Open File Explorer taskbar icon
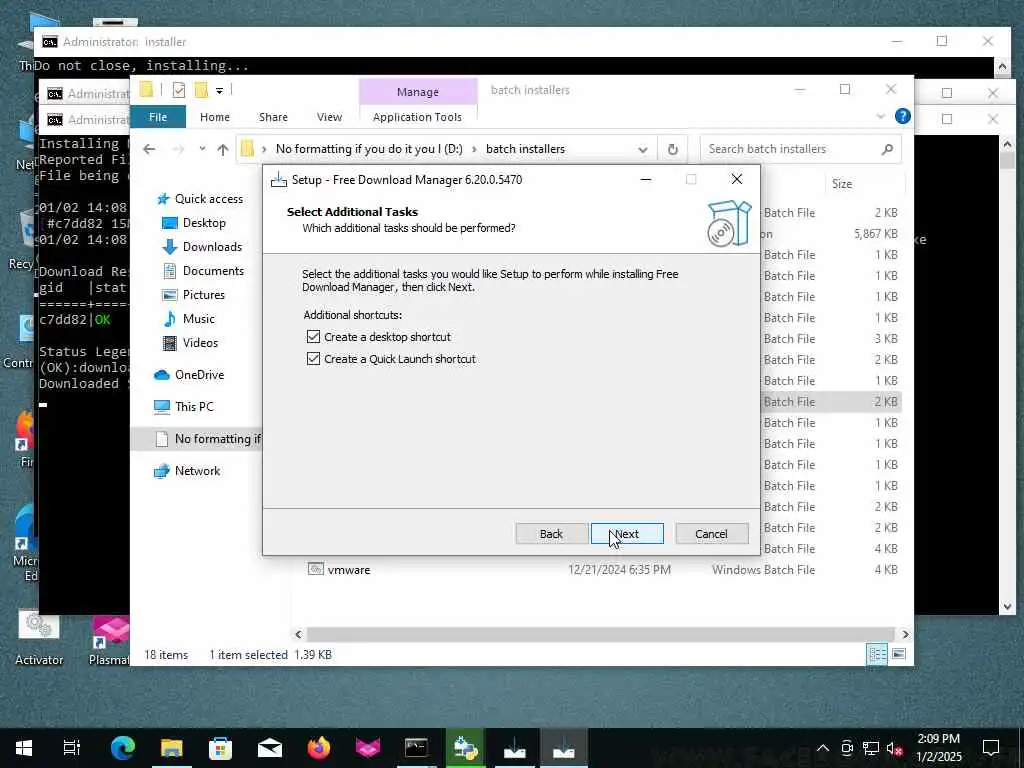Viewport: 1024px width, 768px height. click(x=172, y=748)
